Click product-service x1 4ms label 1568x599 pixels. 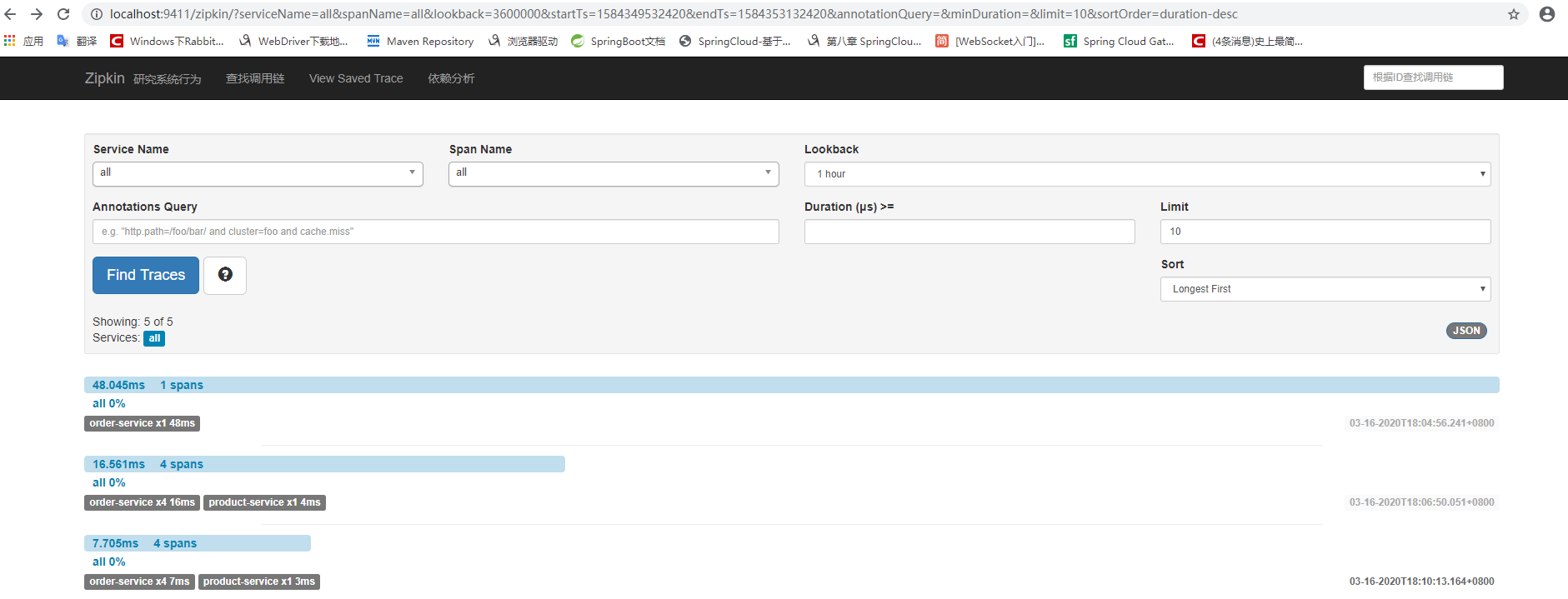pos(264,502)
